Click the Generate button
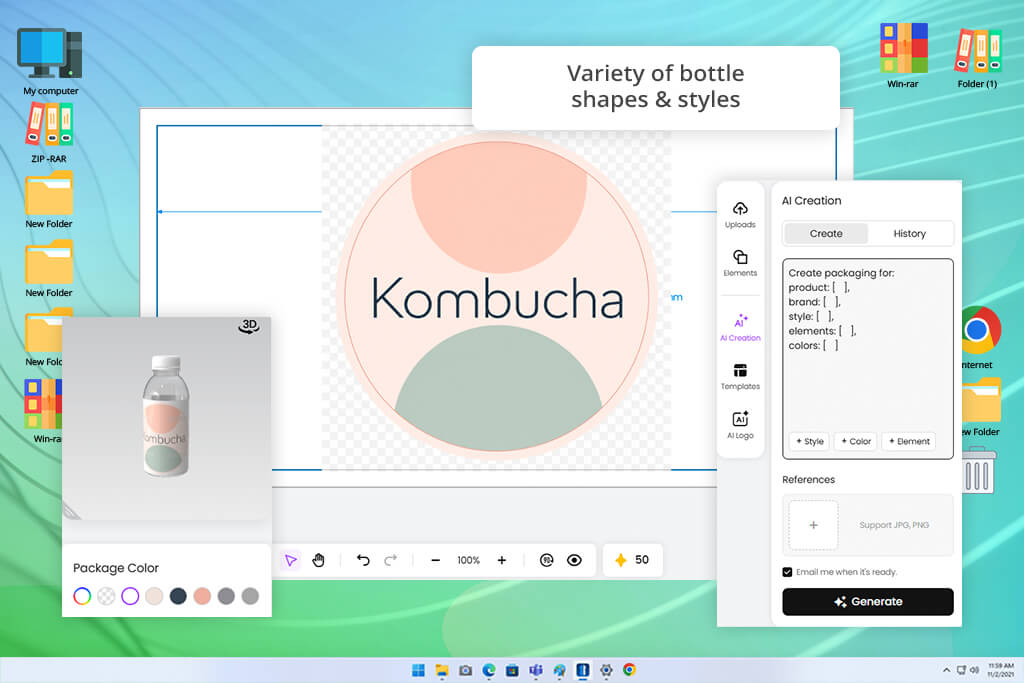The width and height of the screenshot is (1024, 683). pyautogui.click(x=867, y=601)
